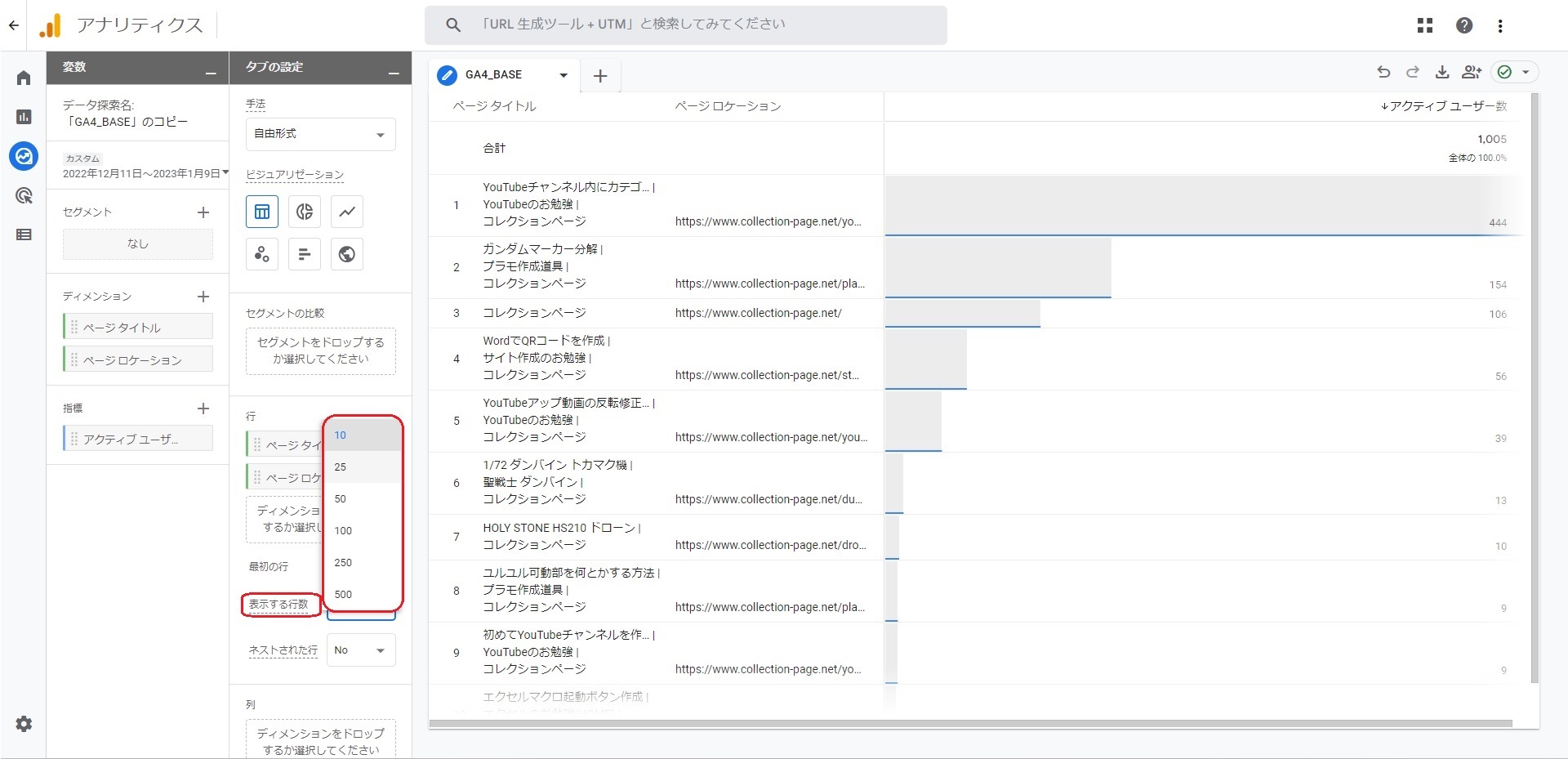
Task: Add a new tab with plus
Action: [x=600, y=76]
